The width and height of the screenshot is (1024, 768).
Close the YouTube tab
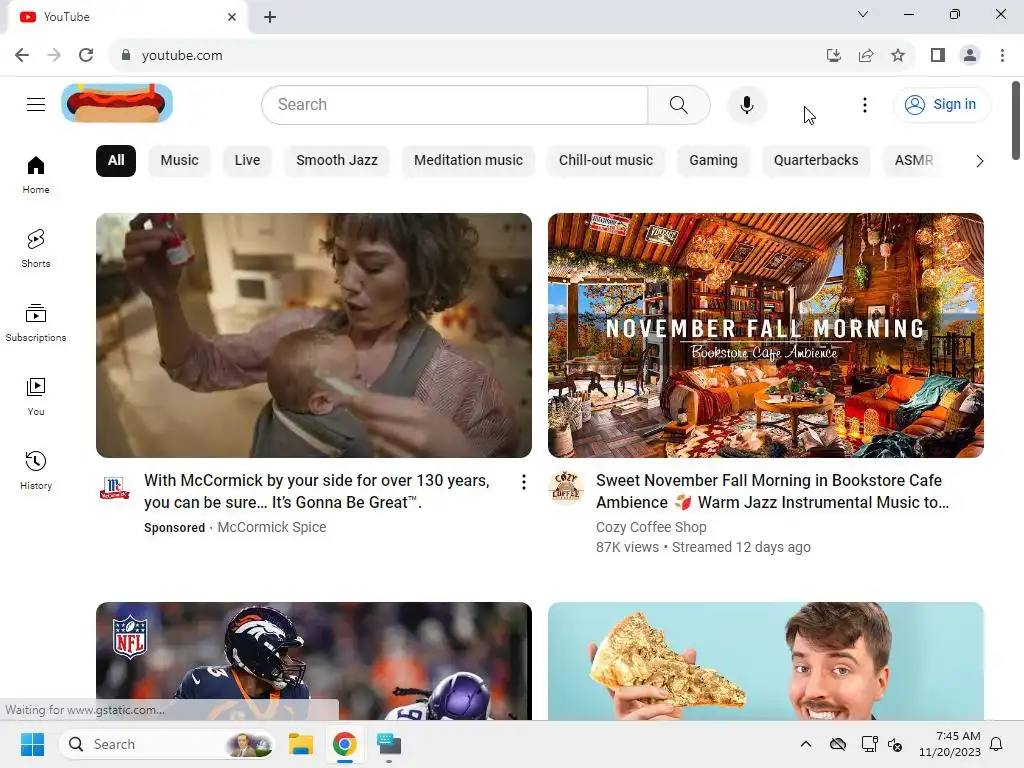[232, 17]
